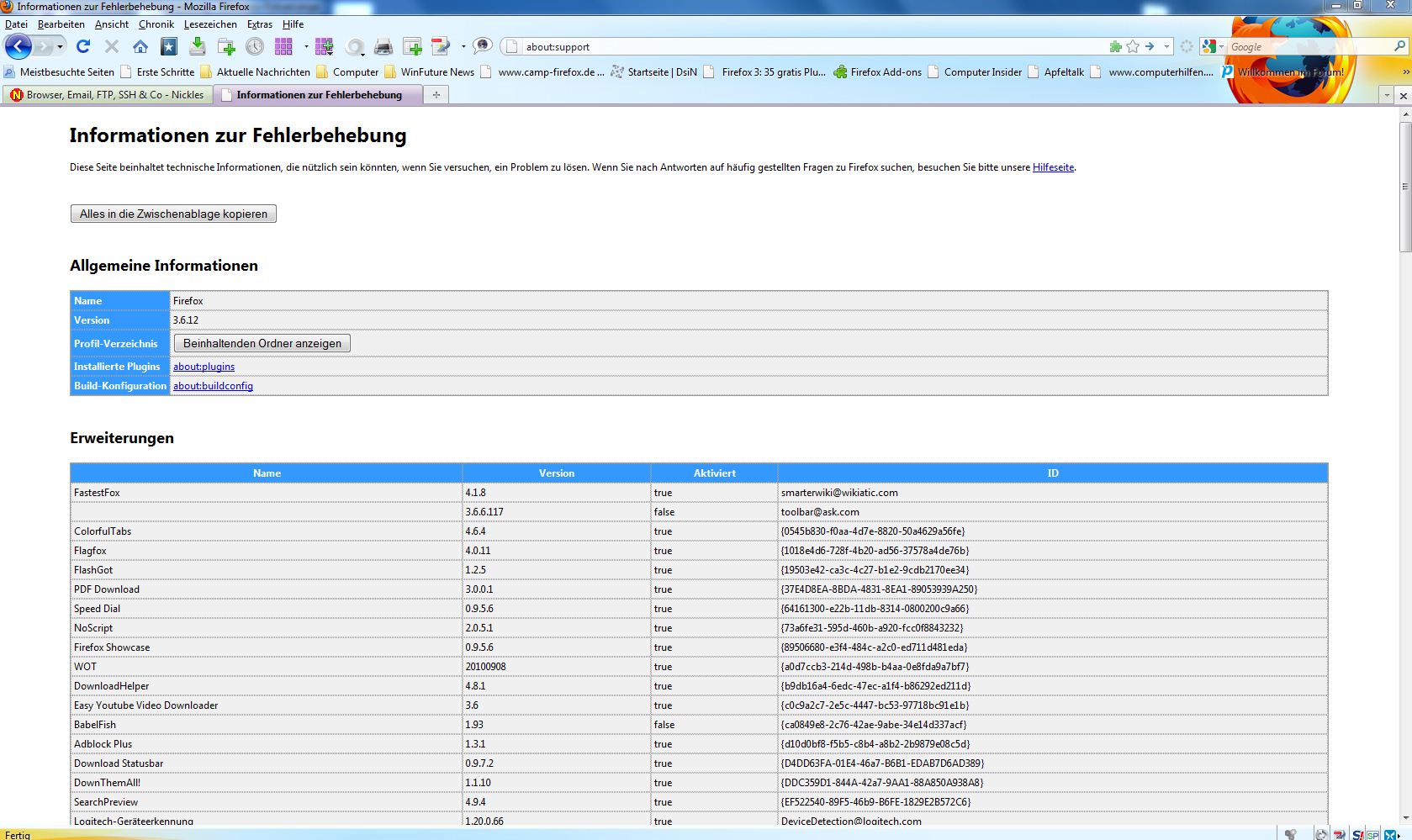Image resolution: width=1412 pixels, height=840 pixels.
Task: Open a new tab with the plus button
Action: pyautogui.click(x=436, y=95)
